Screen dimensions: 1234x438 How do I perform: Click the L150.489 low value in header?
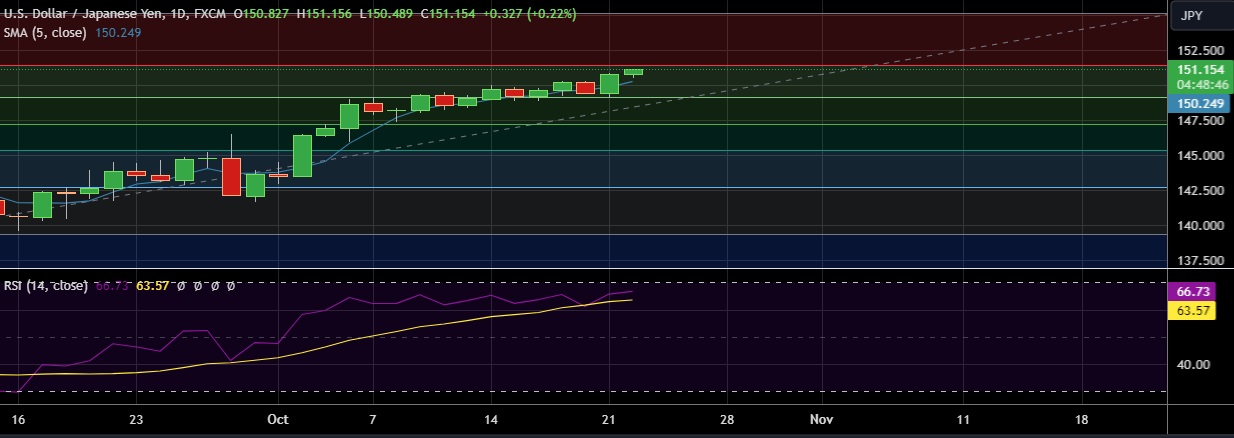[x=388, y=15]
